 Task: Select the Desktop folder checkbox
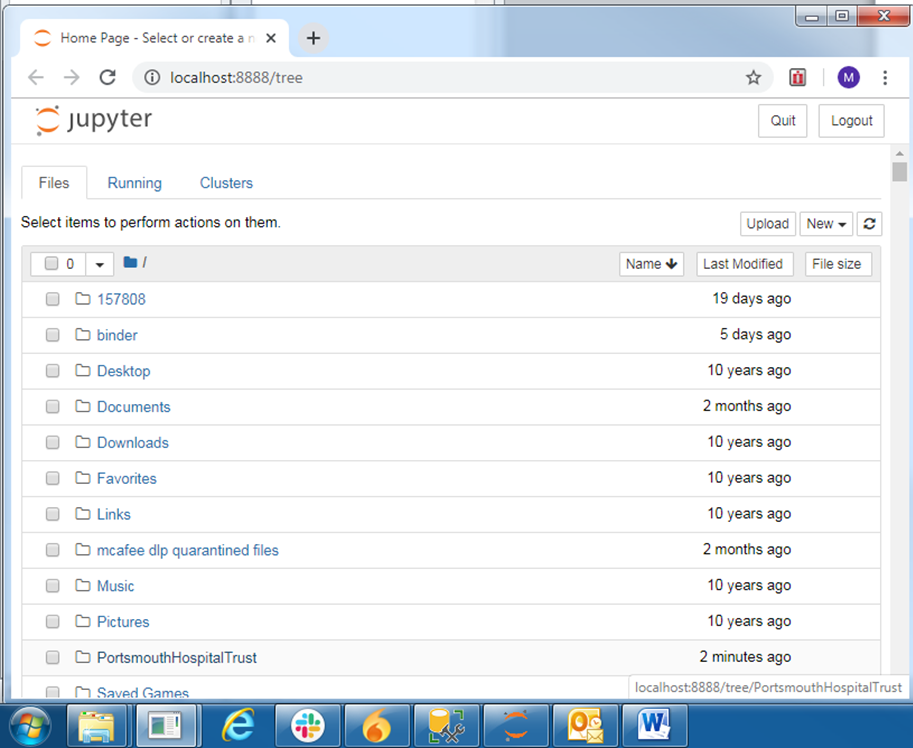click(x=52, y=371)
